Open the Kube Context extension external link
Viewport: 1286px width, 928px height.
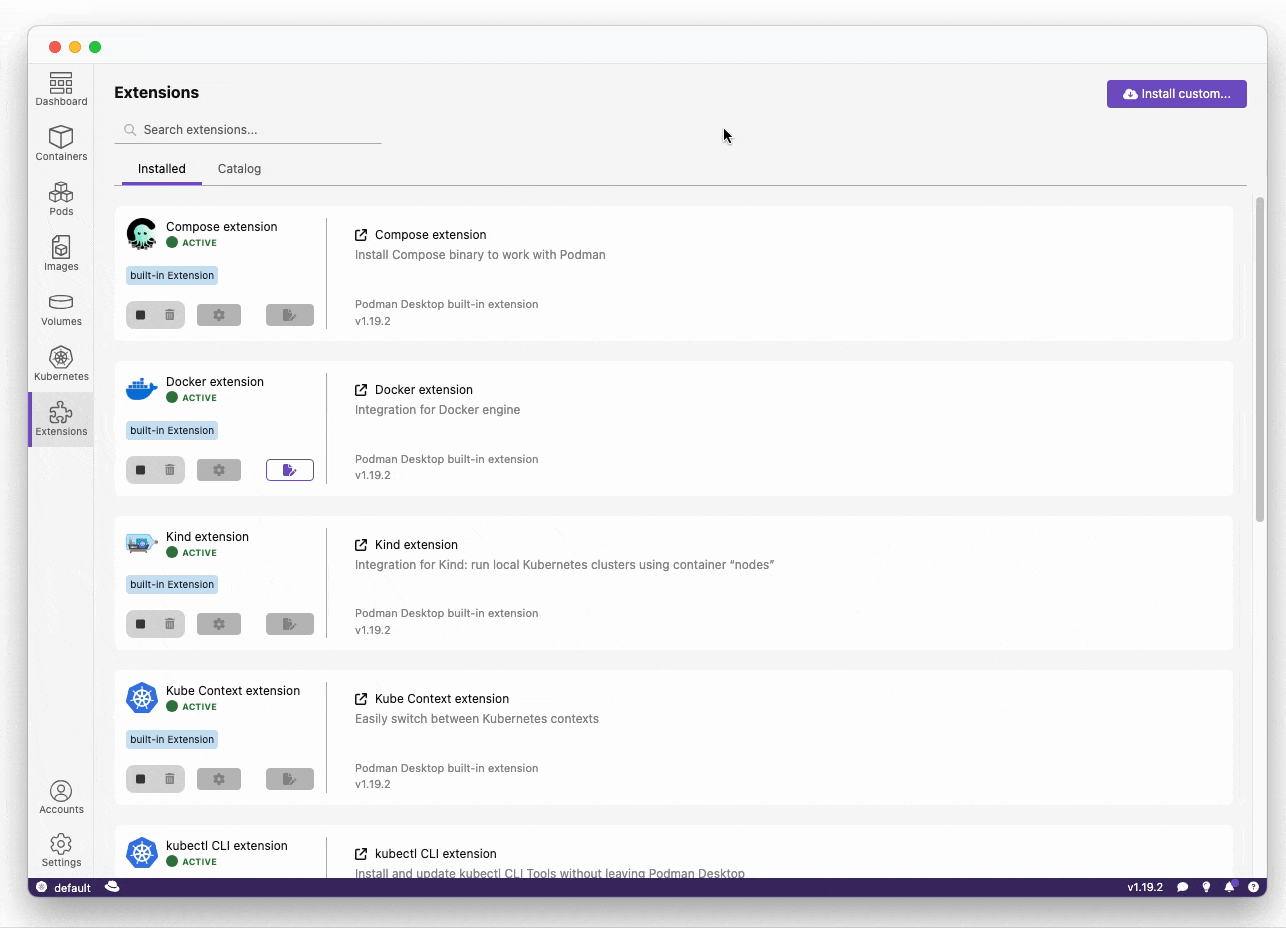pos(361,699)
